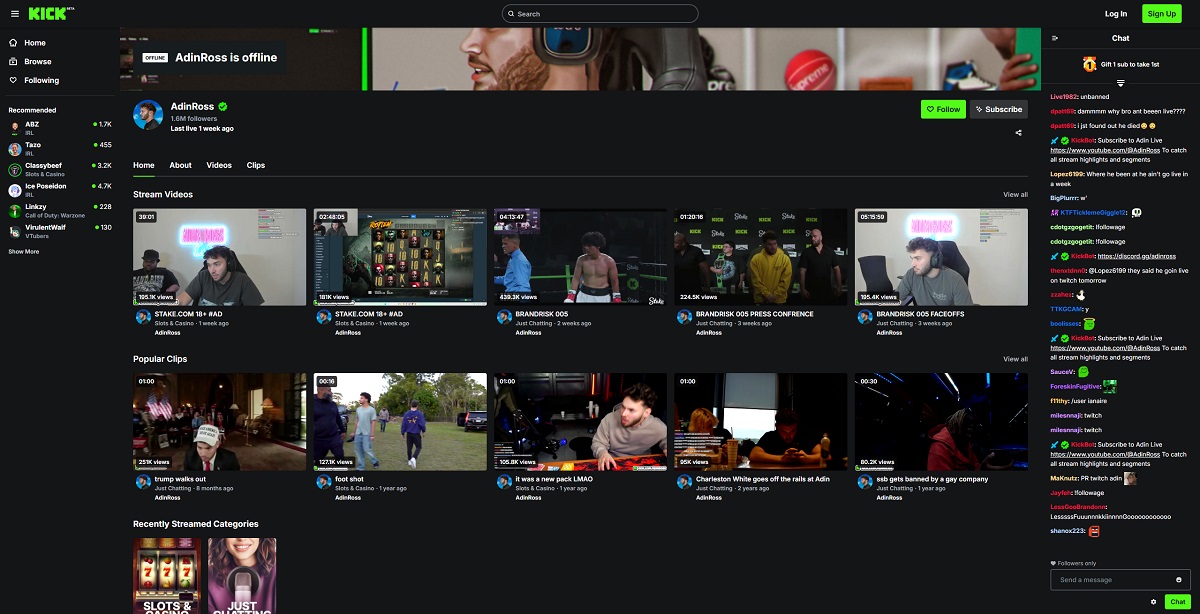The height and width of the screenshot is (614, 1200).
Task: Go to Following in sidebar
Action: click(42, 80)
